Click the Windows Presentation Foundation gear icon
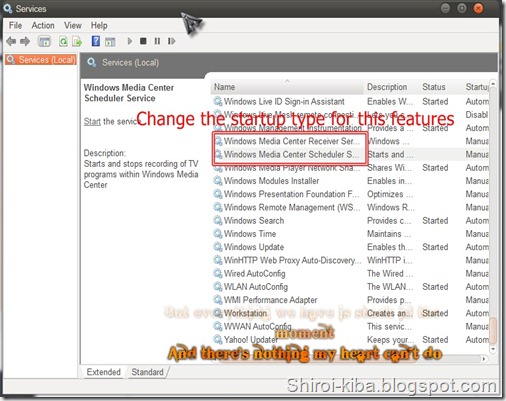This screenshot has width=506, height=401. [218, 194]
